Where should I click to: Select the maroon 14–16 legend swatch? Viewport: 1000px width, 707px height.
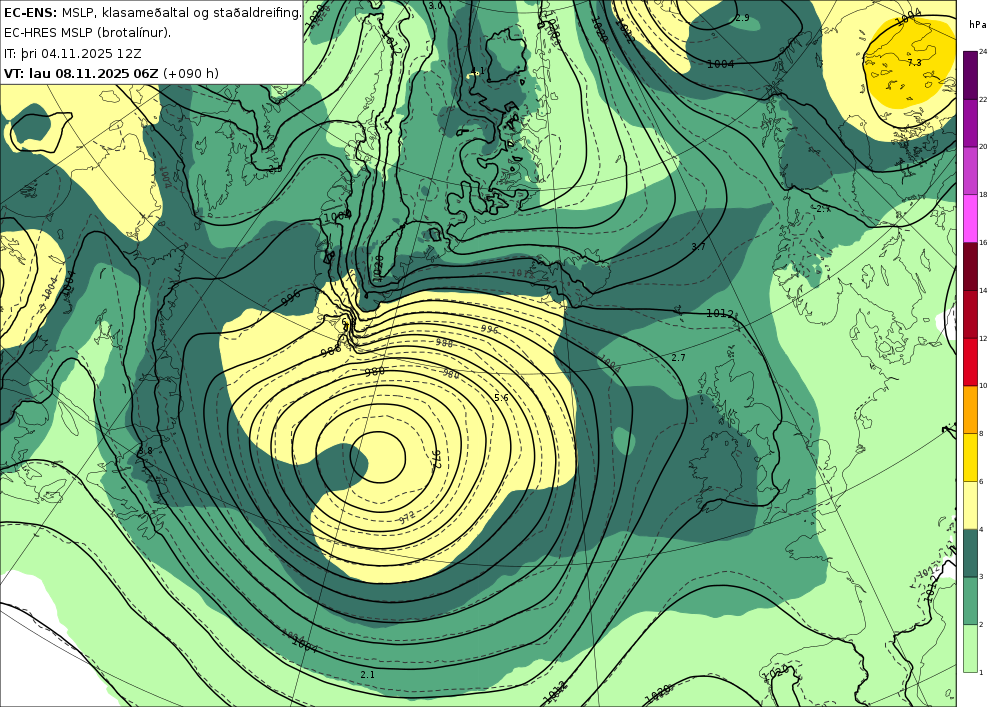click(970, 266)
